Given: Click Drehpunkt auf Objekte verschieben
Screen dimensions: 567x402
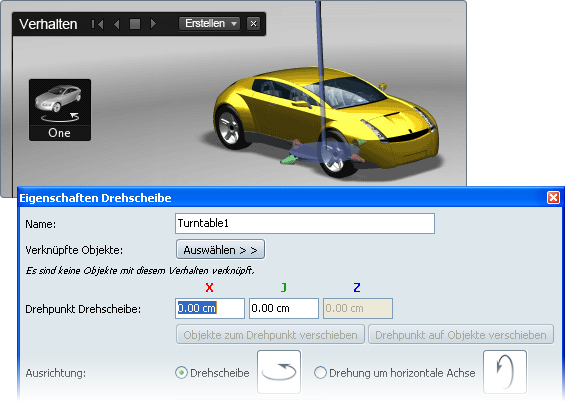Looking at the screenshot, I should point(461,335).
